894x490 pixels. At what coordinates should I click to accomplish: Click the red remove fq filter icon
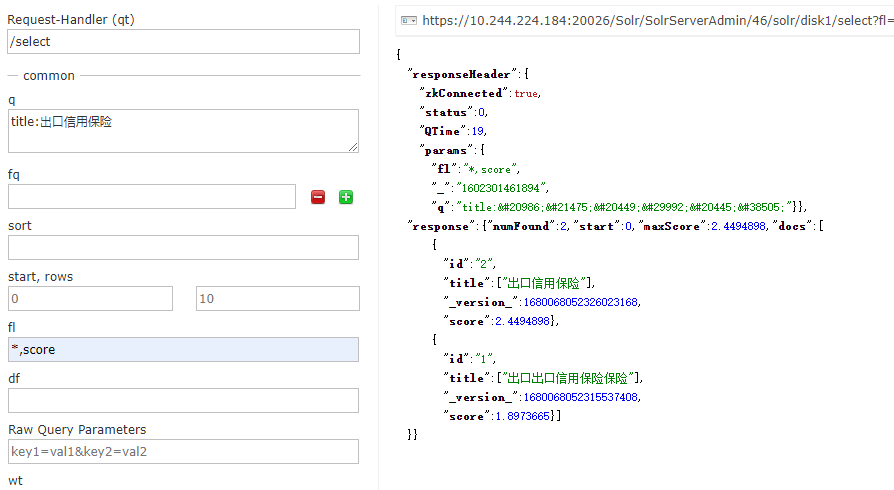click(x=318, y=197)
